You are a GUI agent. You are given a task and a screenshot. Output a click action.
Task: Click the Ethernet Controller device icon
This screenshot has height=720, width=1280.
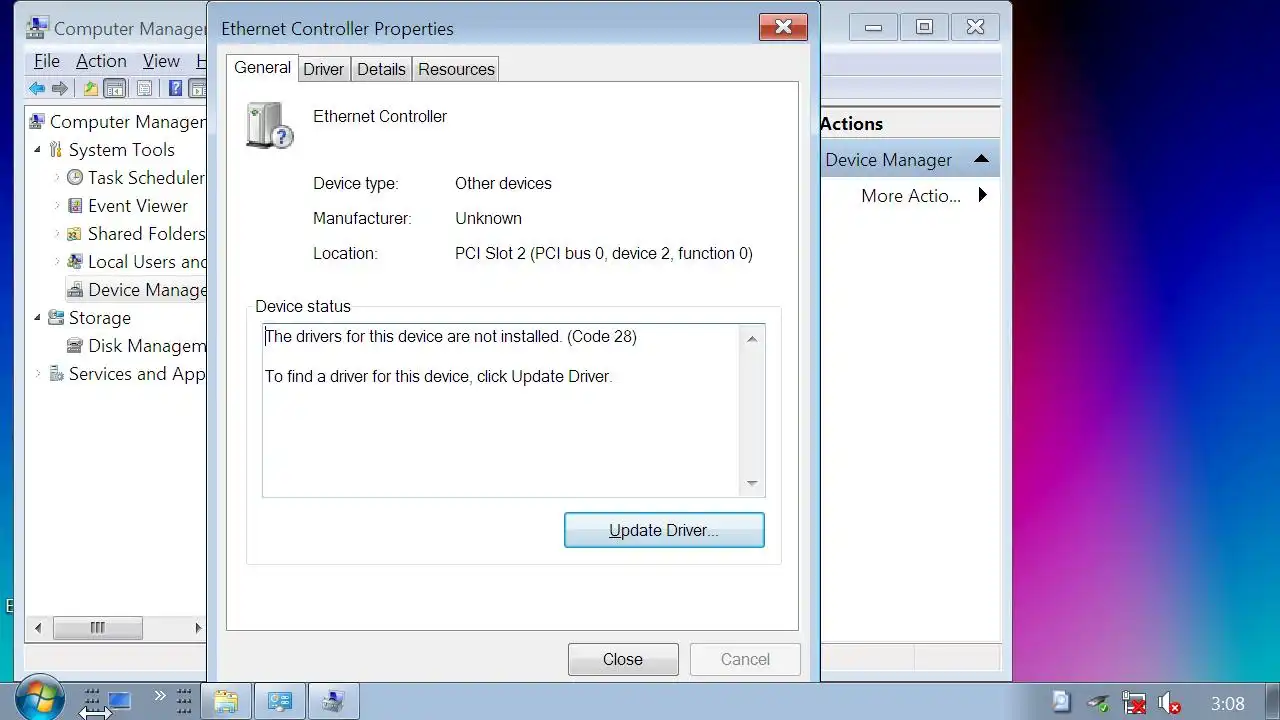point(269,126)
